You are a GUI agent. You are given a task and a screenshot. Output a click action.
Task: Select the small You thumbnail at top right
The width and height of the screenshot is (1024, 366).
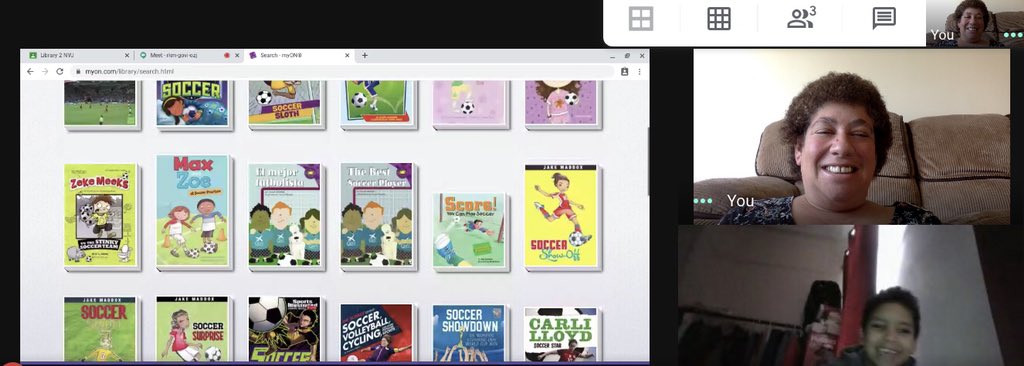[x=974, y=24]
